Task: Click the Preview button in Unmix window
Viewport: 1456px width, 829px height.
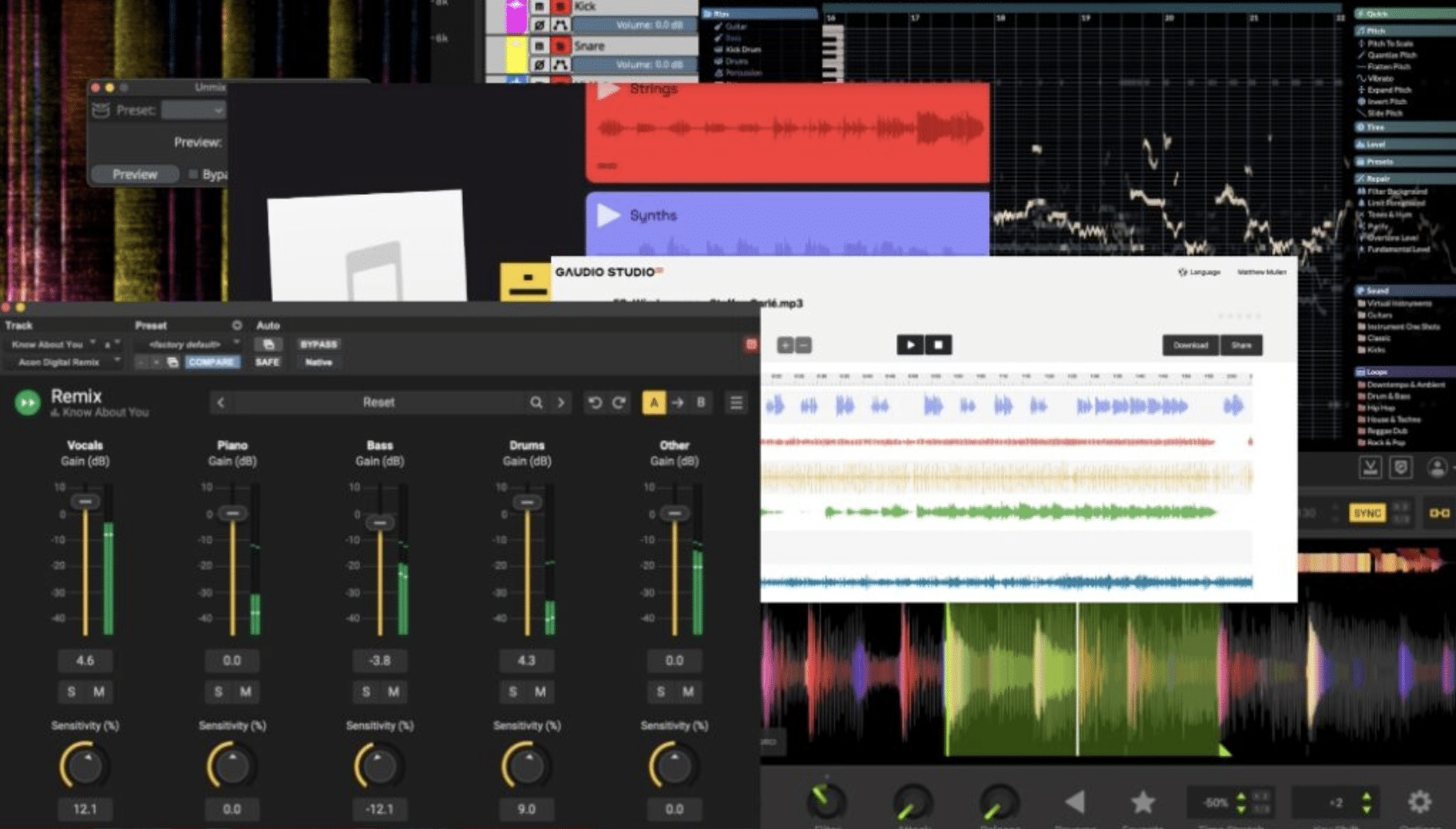Action: [135, 174]
